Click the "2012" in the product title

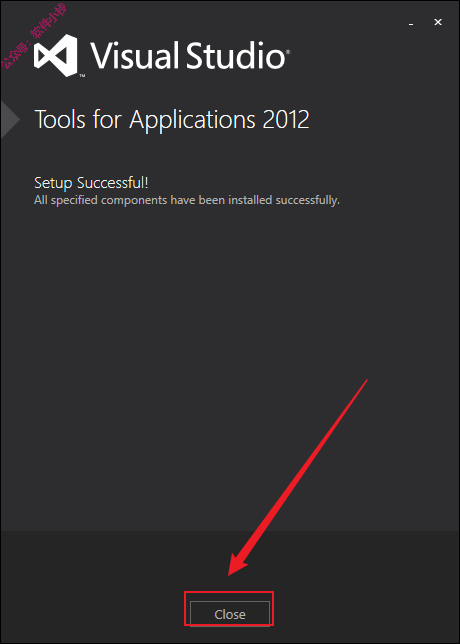pyautogui.click(x=285, y=120)
